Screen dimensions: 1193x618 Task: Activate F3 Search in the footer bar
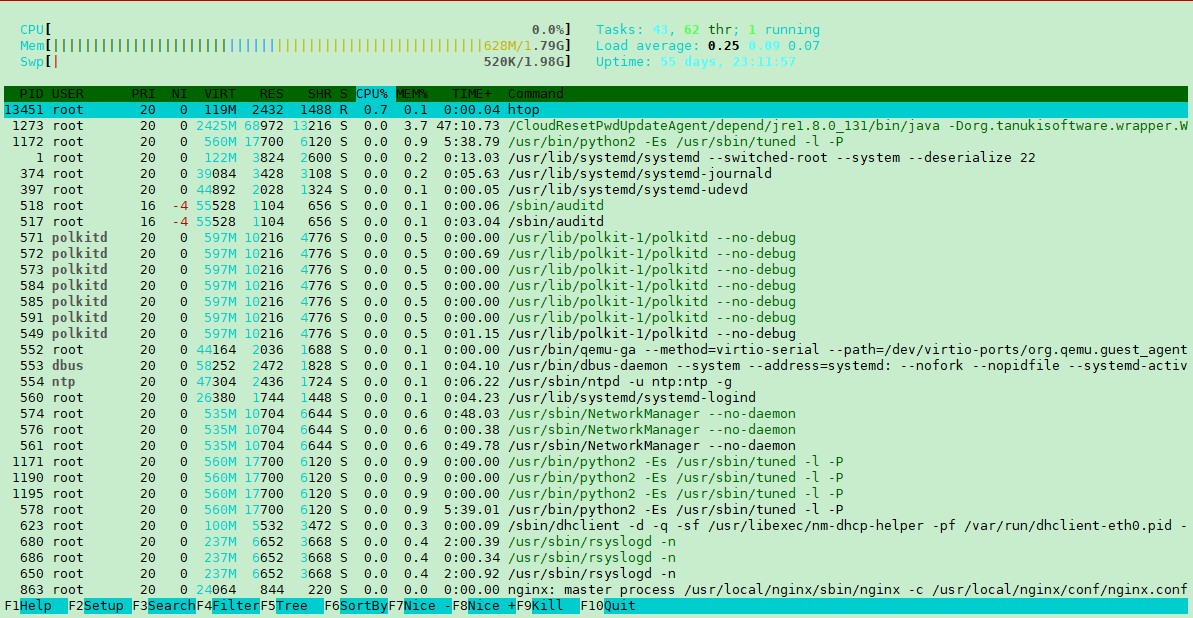tap(164, 606)
